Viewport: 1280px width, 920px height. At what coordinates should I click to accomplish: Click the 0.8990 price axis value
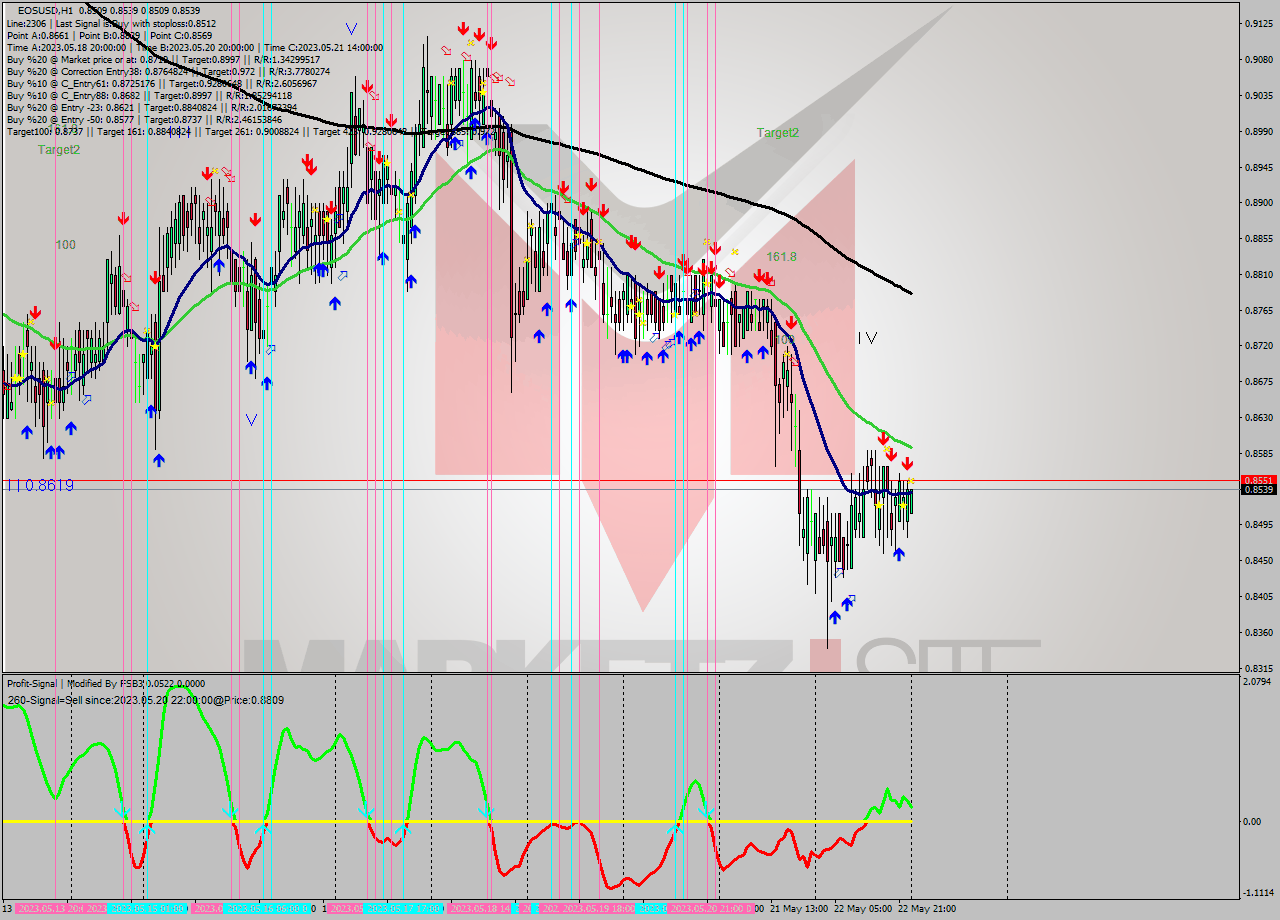[x=1258, y=131]
